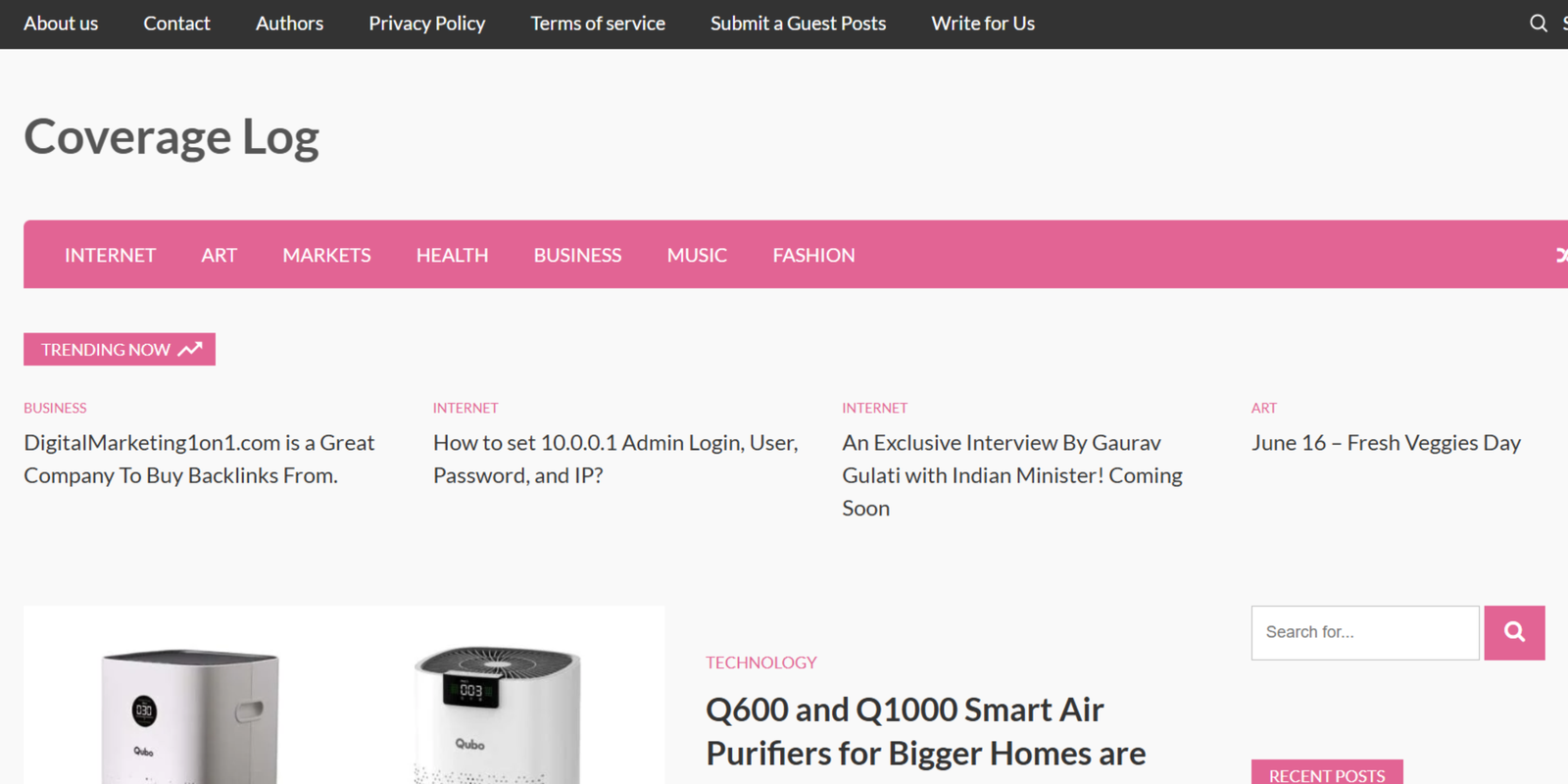This screenshot has width=1568, height=784.
Task: Browse the FASHION category
Action: click(x=813, y=255)
